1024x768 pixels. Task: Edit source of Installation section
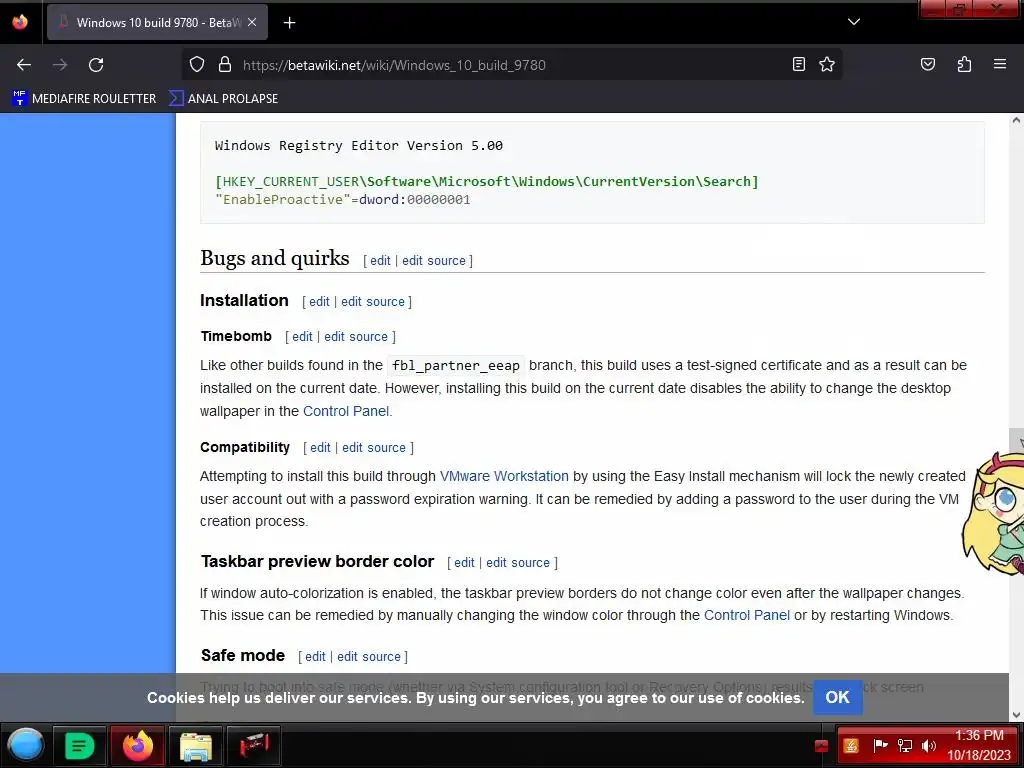pos(373,302)
